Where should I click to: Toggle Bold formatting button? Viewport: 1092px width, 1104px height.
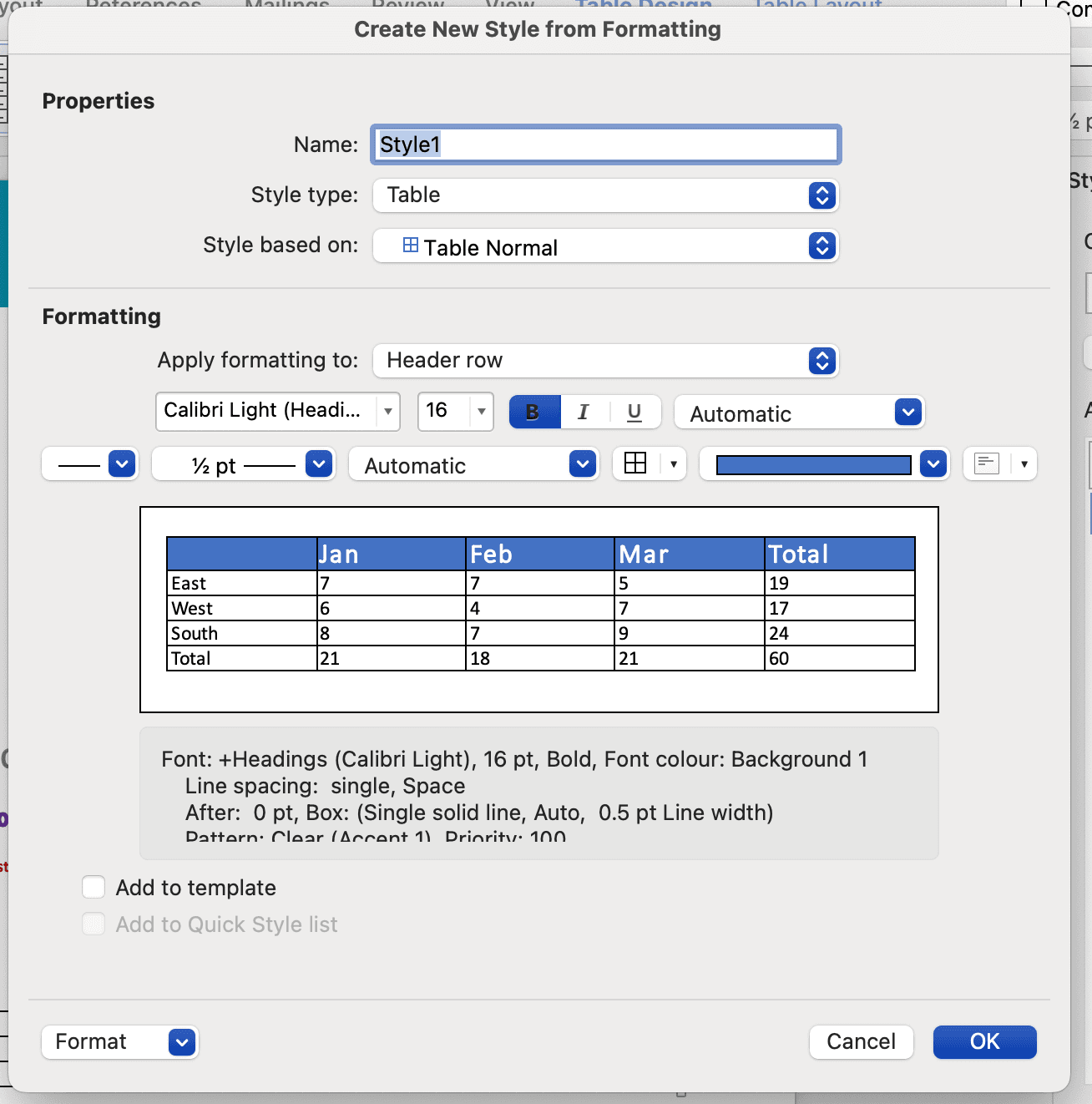click(534, 412)
